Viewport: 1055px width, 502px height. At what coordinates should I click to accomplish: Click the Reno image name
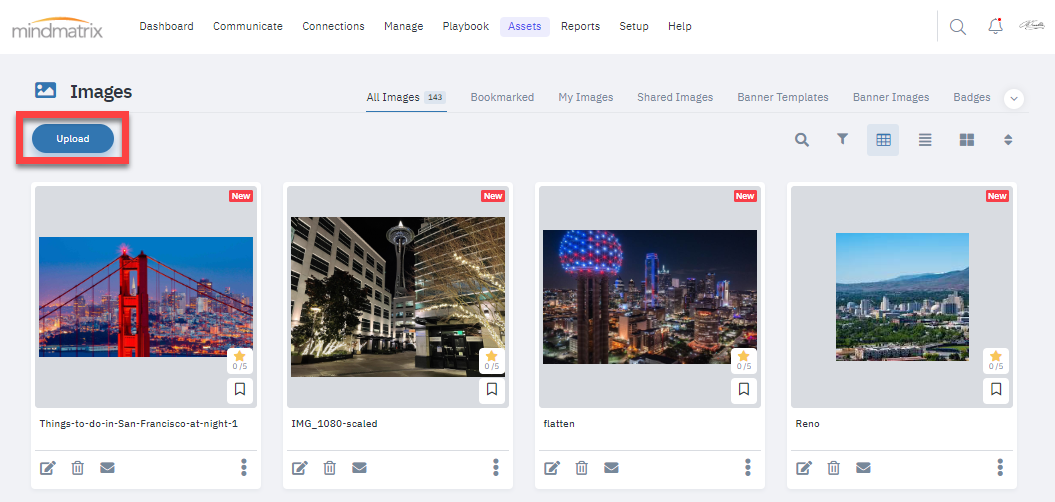[x=807, y=424]
